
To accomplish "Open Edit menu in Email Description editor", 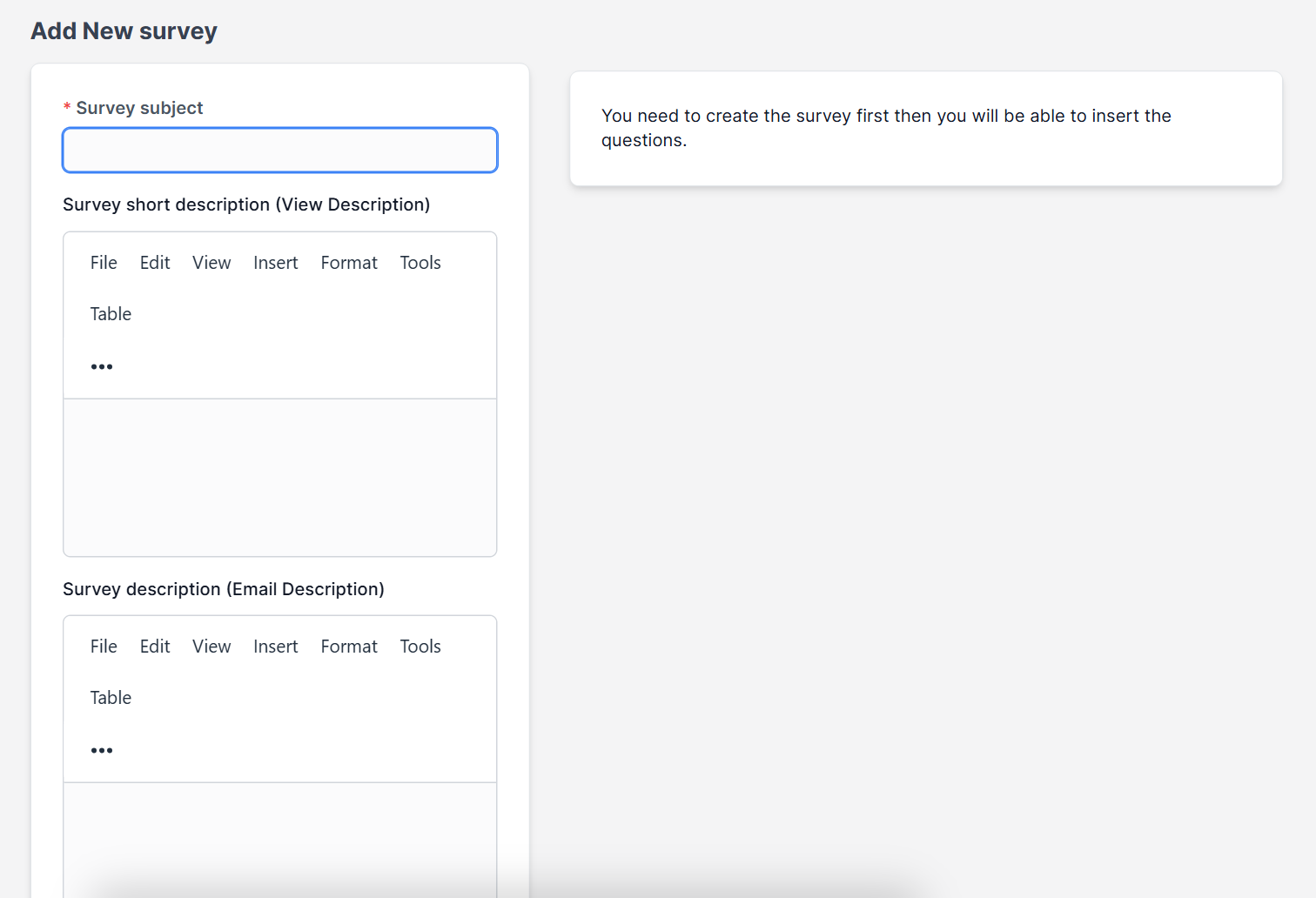I will tap(155, 647).
